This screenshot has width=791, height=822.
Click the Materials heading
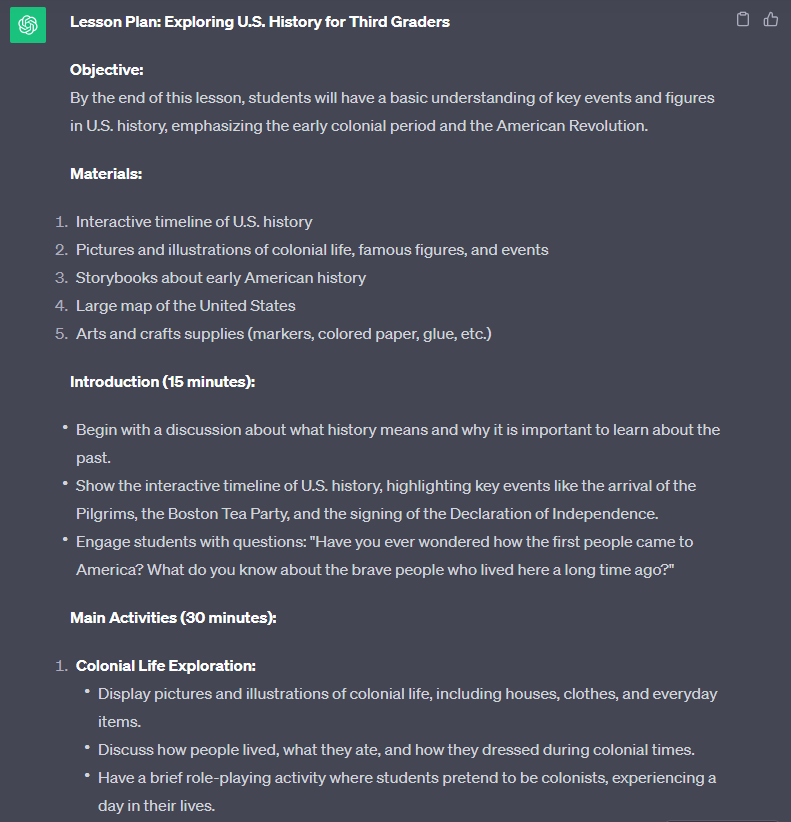click(x=106, y=174)
